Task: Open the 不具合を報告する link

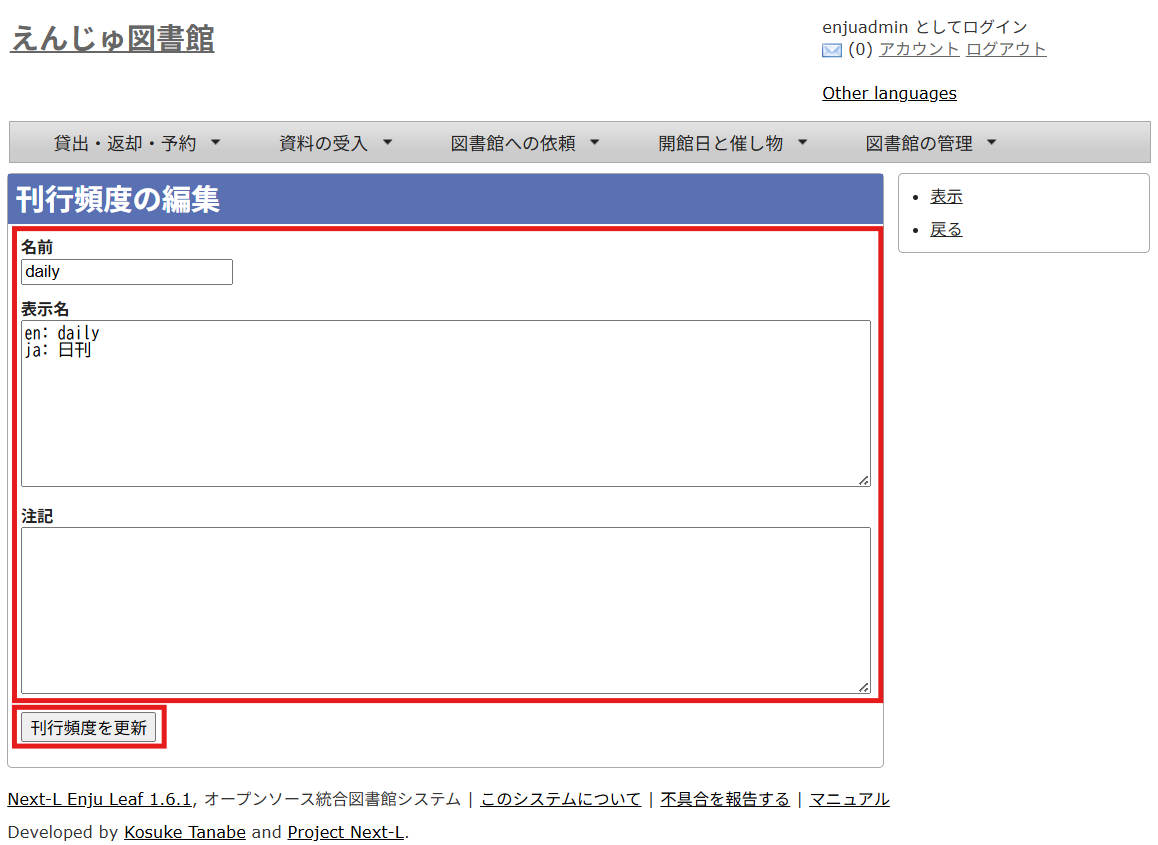Action: coord(724,799)
